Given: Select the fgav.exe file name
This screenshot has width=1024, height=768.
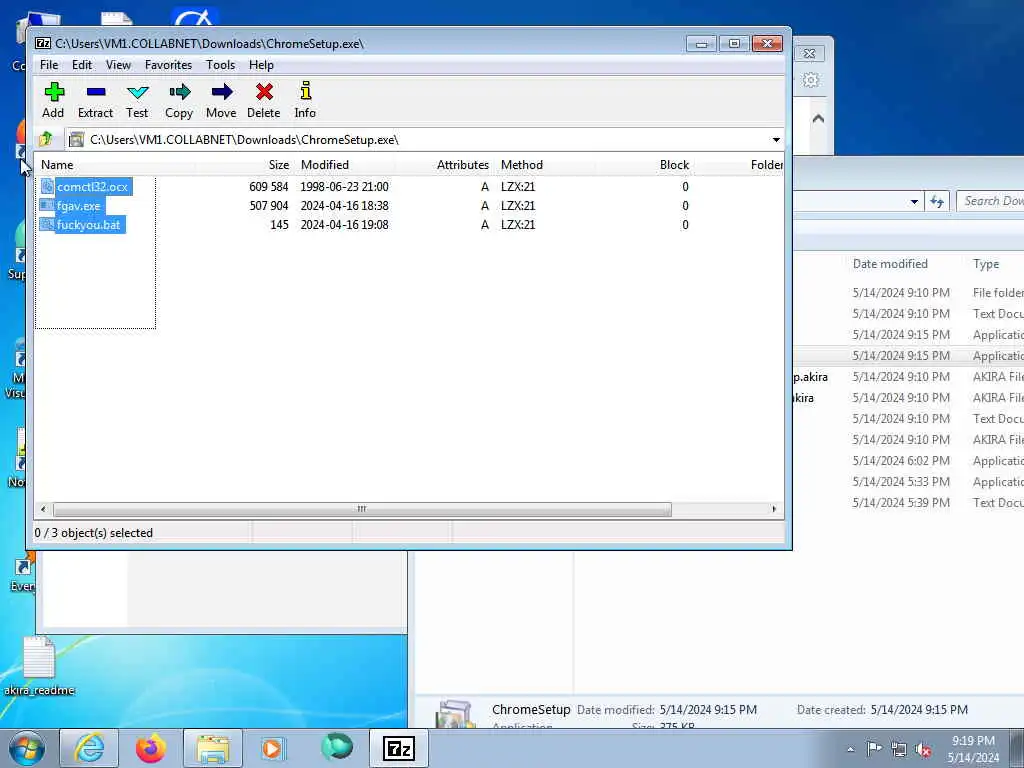Looking at the screenshot, I should pyautogui.click(x=78, y=206).
